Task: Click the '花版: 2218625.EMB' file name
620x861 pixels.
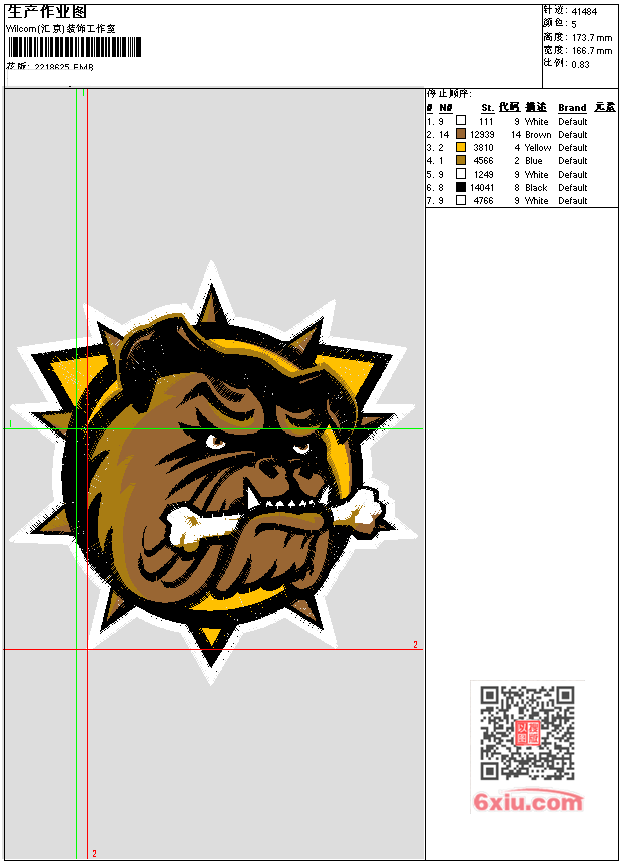Action: click(x=50, y=67)
